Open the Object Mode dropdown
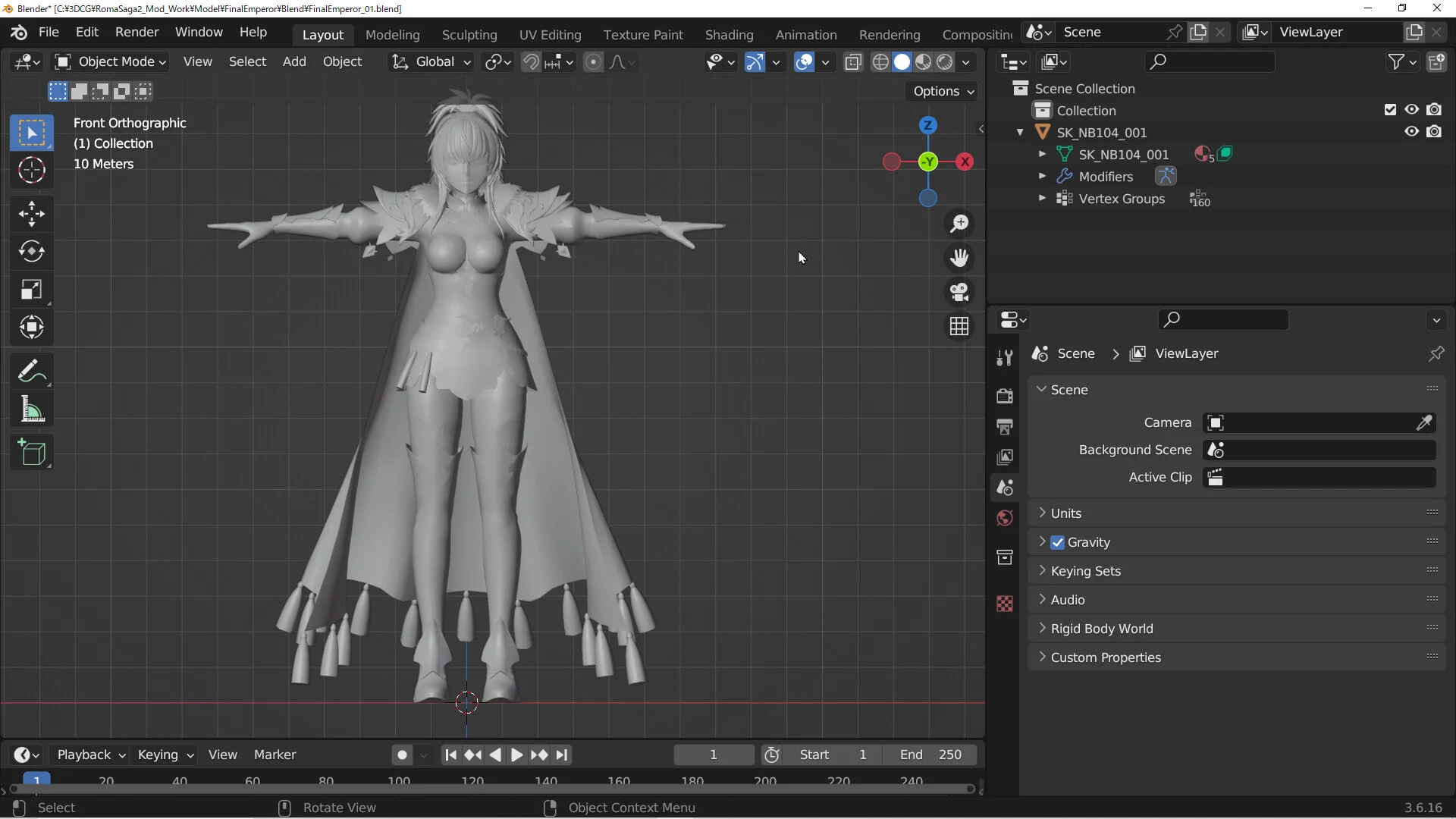 pyautogui.click(x=111, y=62)
